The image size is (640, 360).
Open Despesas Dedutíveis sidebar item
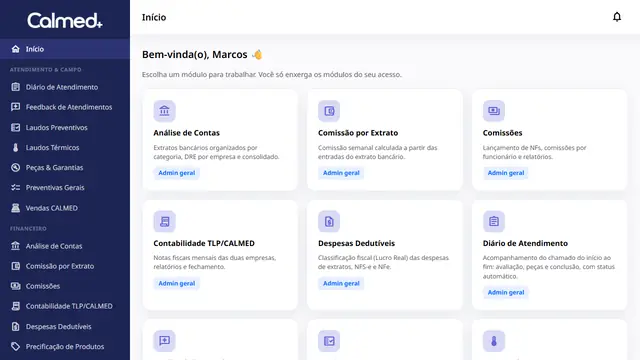(65, 326)
